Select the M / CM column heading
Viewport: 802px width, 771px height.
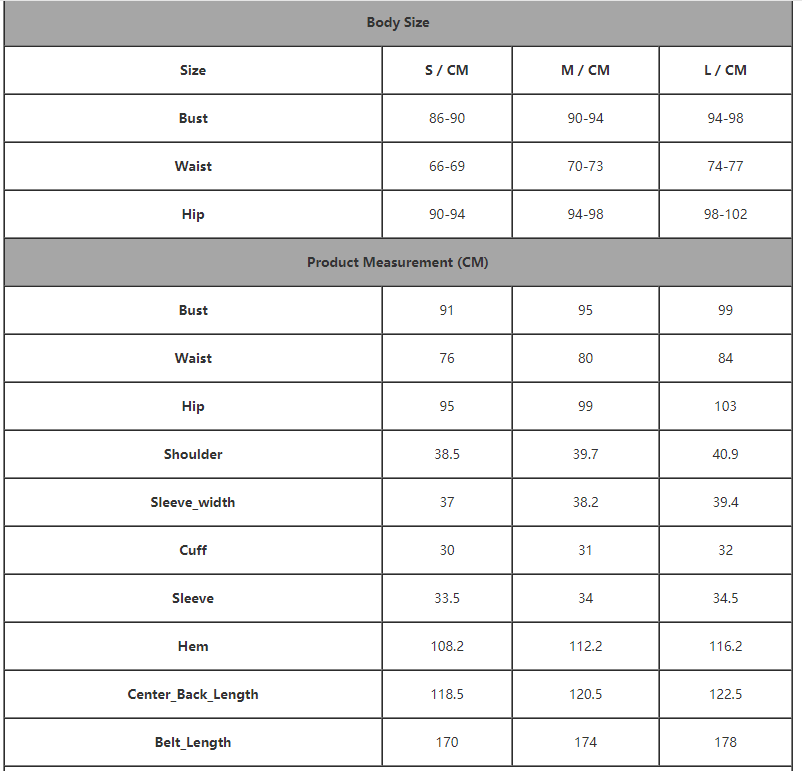pyautogui.click(x=585, y=70)
